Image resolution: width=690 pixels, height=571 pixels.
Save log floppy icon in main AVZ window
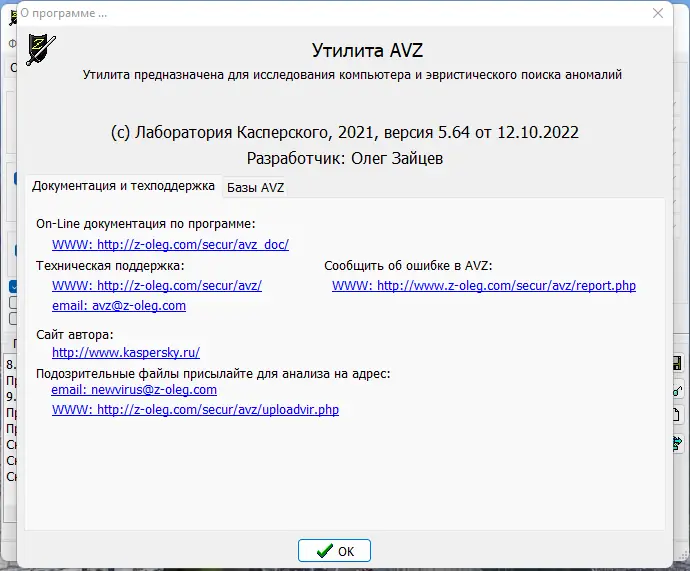point(678,363)
